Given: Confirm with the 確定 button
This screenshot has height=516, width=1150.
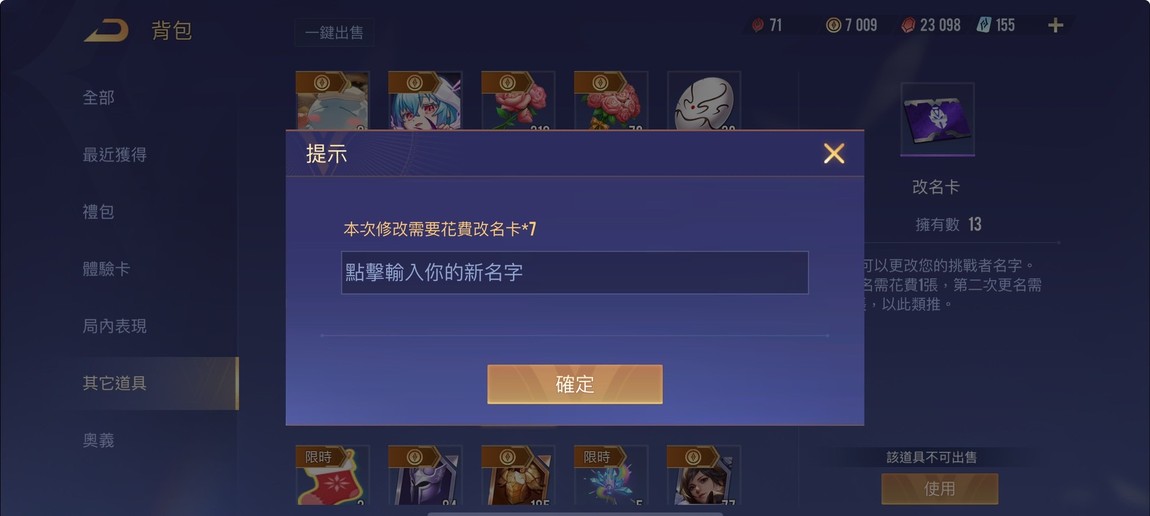Looking at the screenshot, I should [x=575, y=384].
